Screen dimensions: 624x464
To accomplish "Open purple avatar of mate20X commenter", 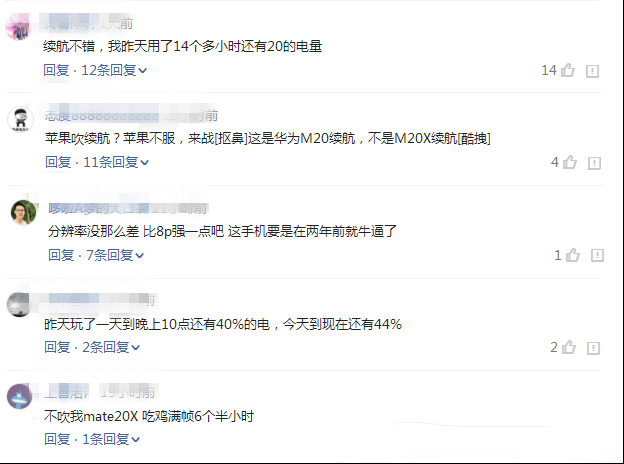I will 20,396.
